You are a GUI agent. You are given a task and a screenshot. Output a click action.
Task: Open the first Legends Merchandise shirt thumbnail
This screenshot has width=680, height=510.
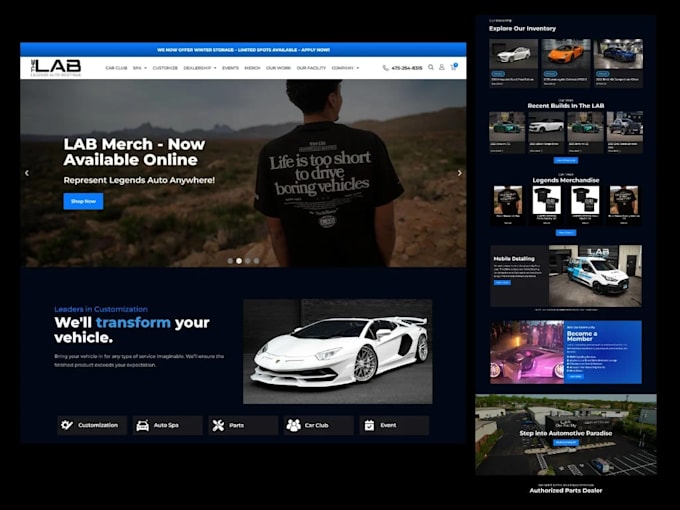pos(508,200)
